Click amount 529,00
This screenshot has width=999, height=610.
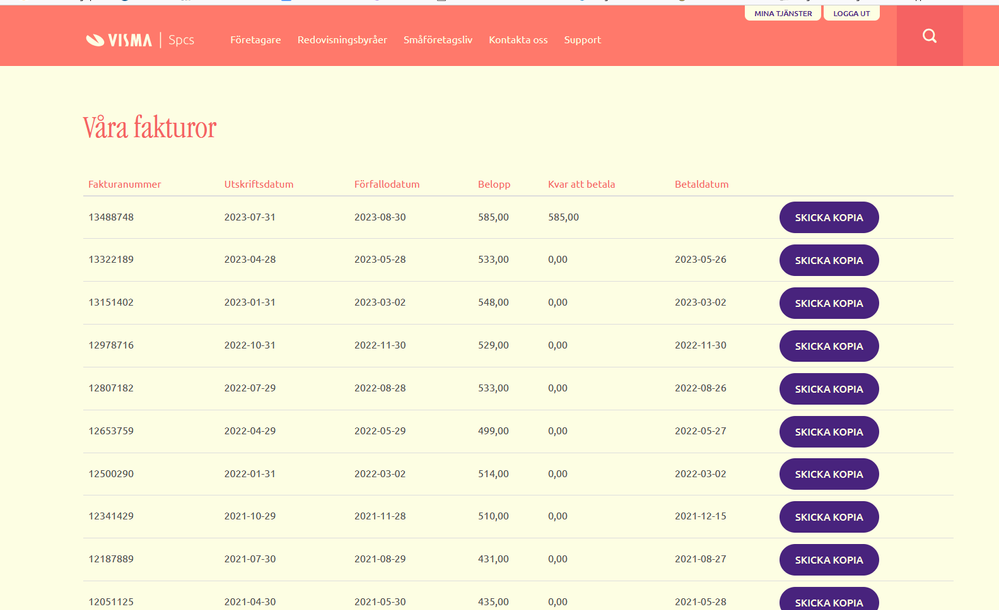click(493, 345)
